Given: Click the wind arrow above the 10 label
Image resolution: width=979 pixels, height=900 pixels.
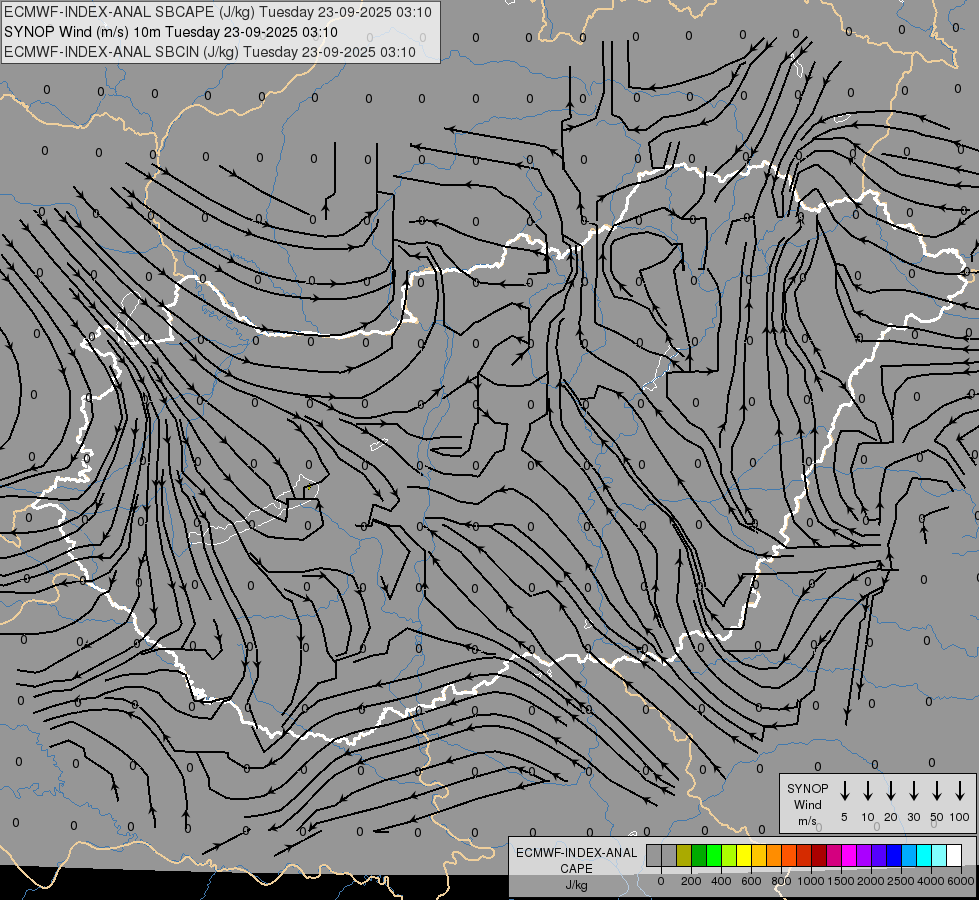Looking at the screenshot, I should (867, 791).
